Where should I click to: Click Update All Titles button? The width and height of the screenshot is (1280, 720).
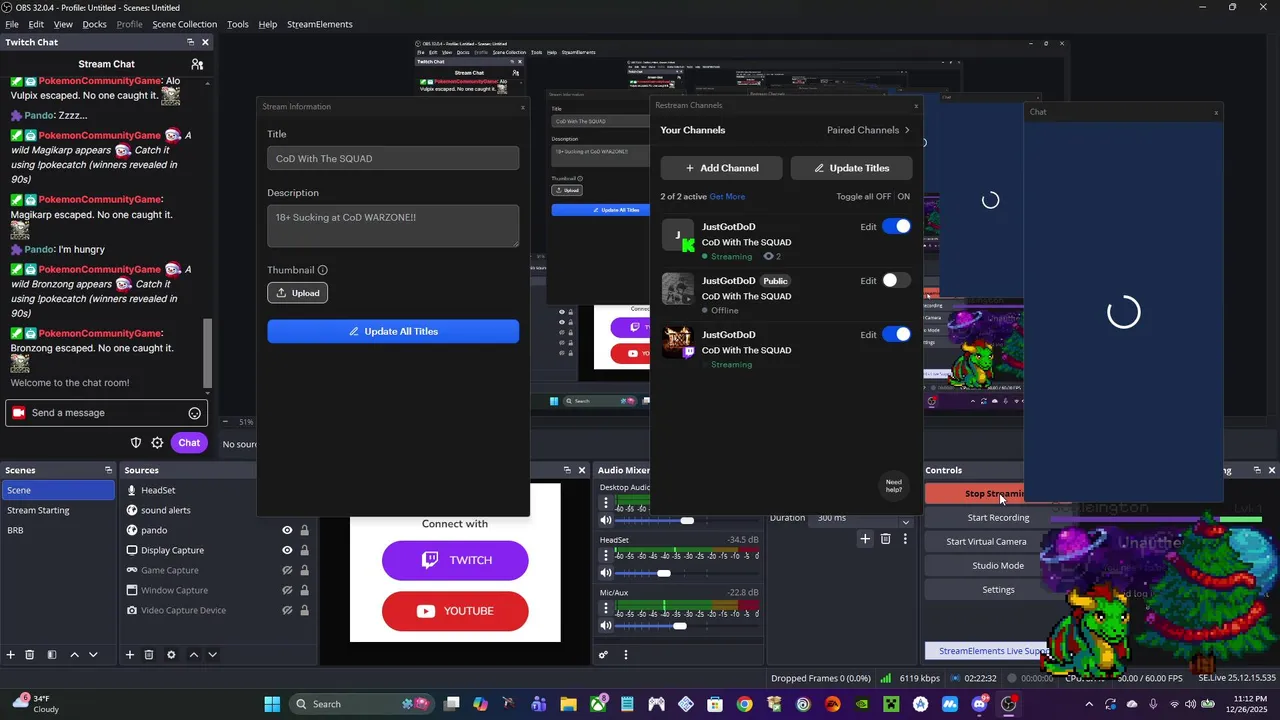393,331
